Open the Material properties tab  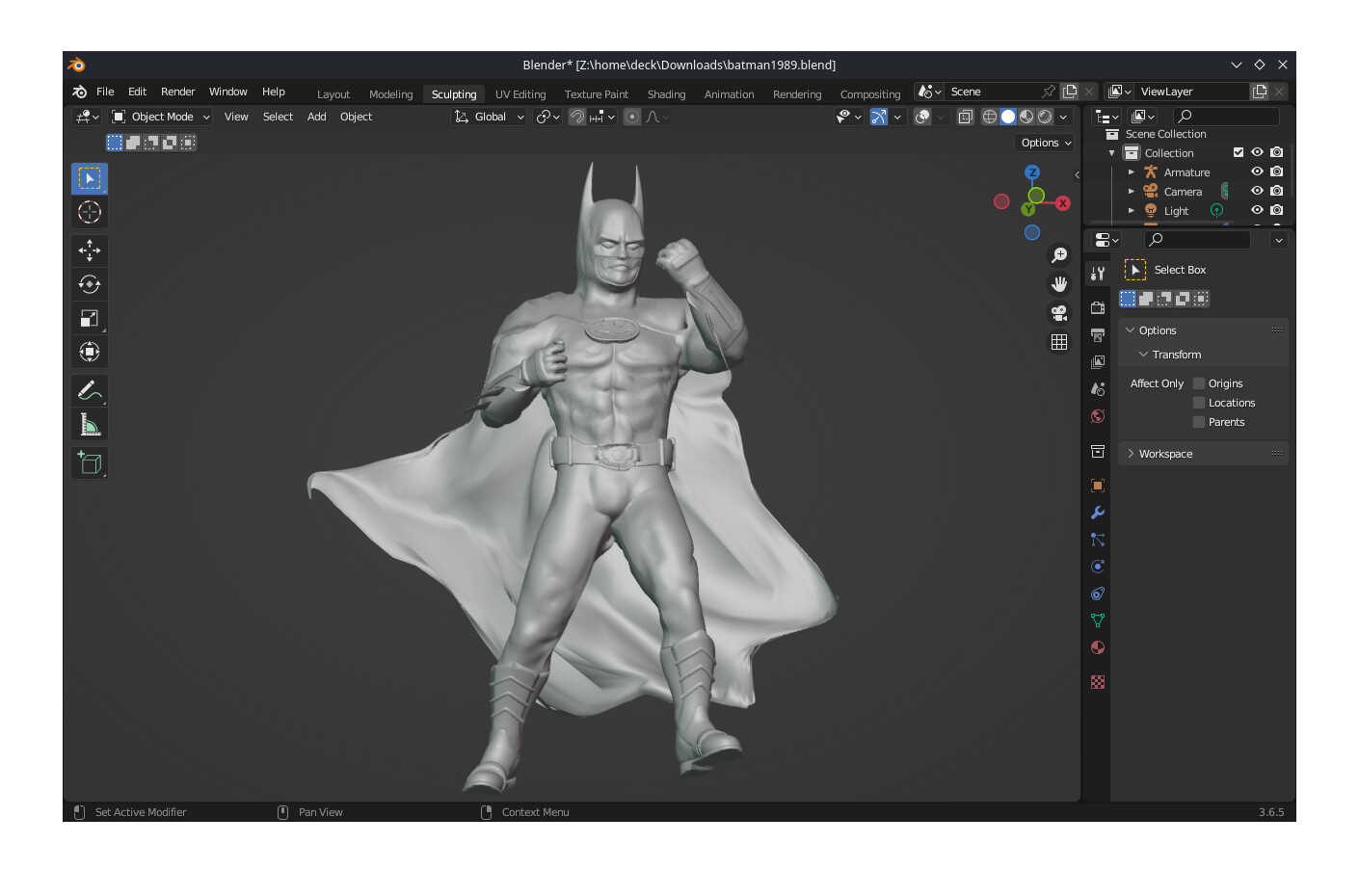click(1097, 647)
